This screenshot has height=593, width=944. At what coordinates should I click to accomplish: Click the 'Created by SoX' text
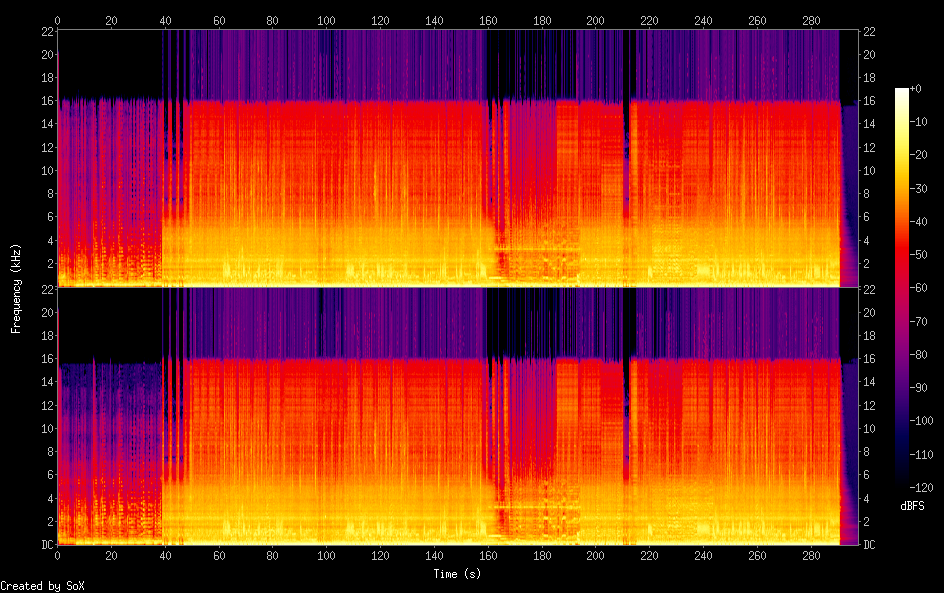coord(42,586)
